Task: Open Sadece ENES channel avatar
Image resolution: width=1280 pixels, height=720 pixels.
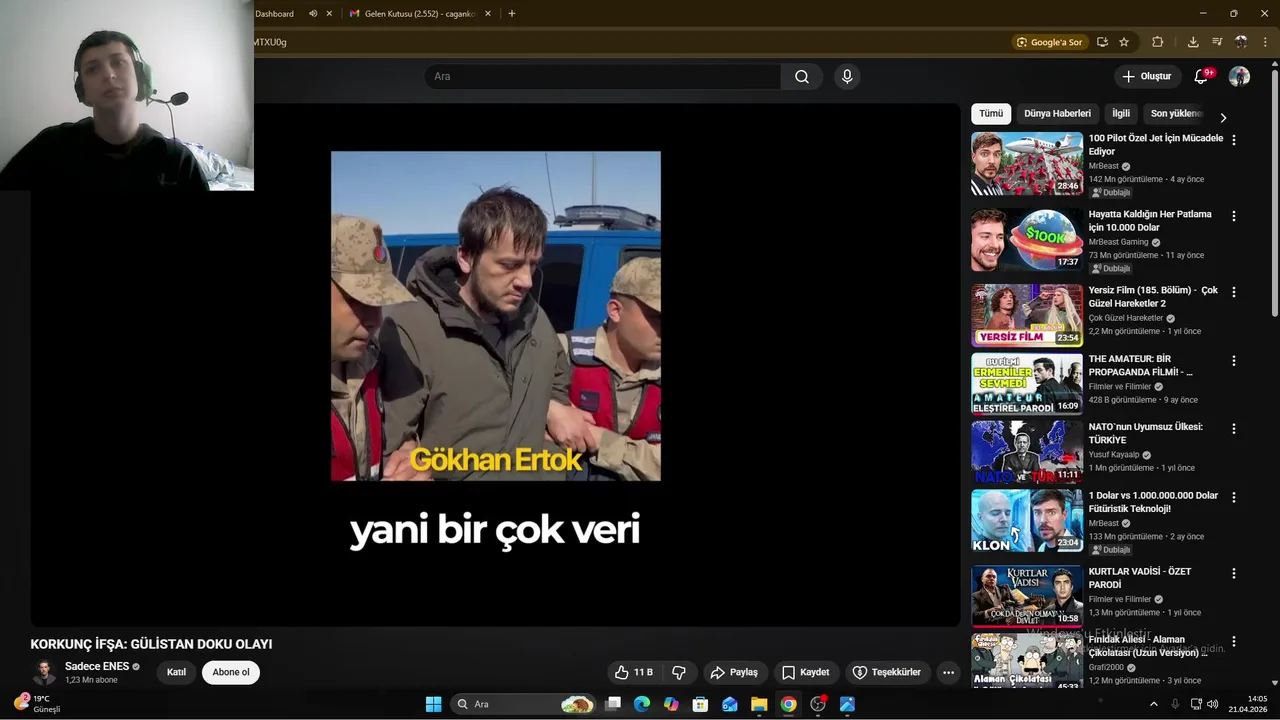Action: click(44, 672)
